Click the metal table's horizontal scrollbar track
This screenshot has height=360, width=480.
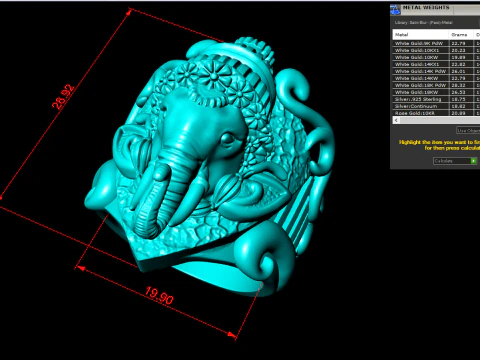pyautogui.click(x=440, y=120)
